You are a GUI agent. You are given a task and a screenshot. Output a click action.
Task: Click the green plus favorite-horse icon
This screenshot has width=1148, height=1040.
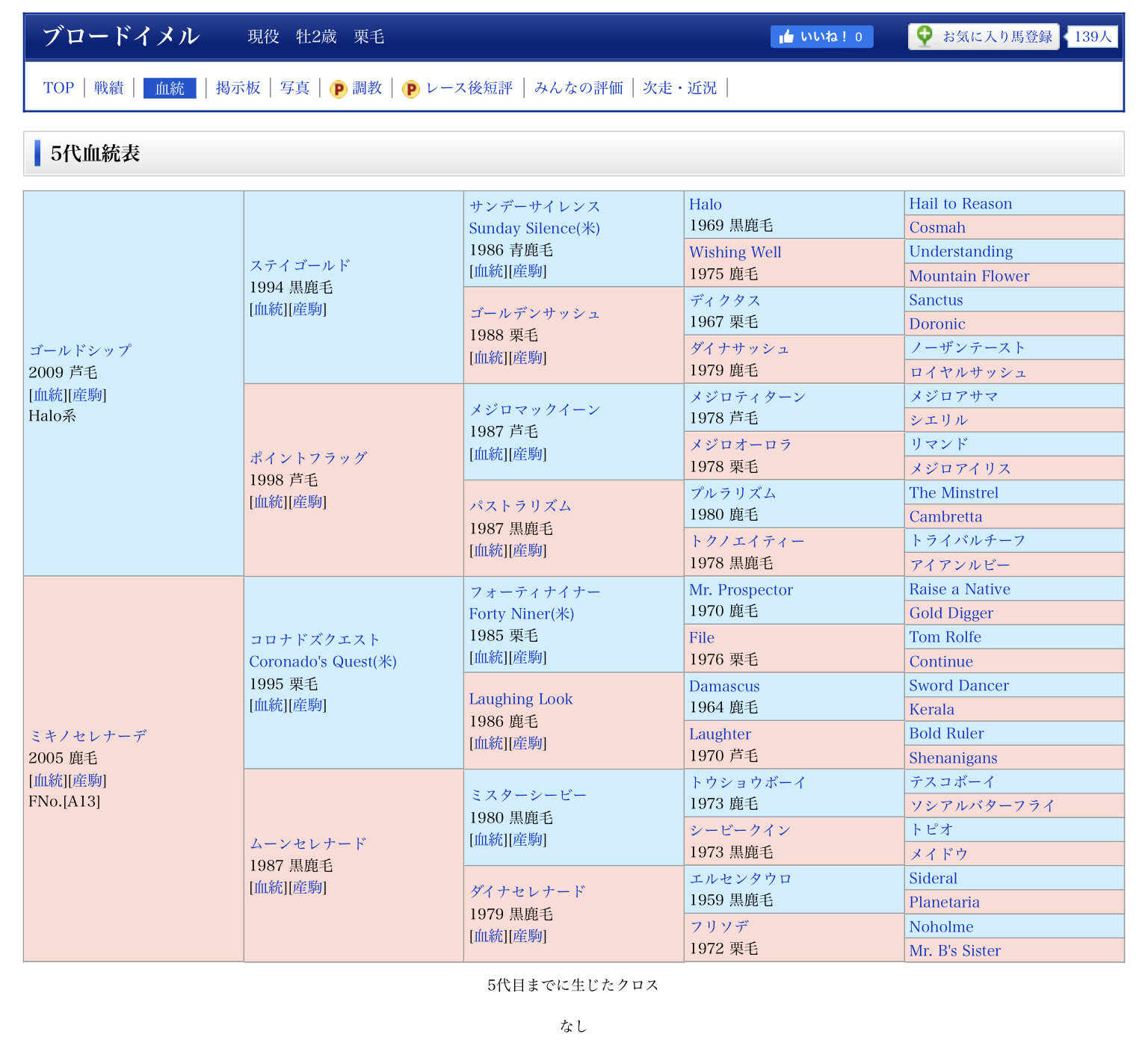[x=925, y=36]
